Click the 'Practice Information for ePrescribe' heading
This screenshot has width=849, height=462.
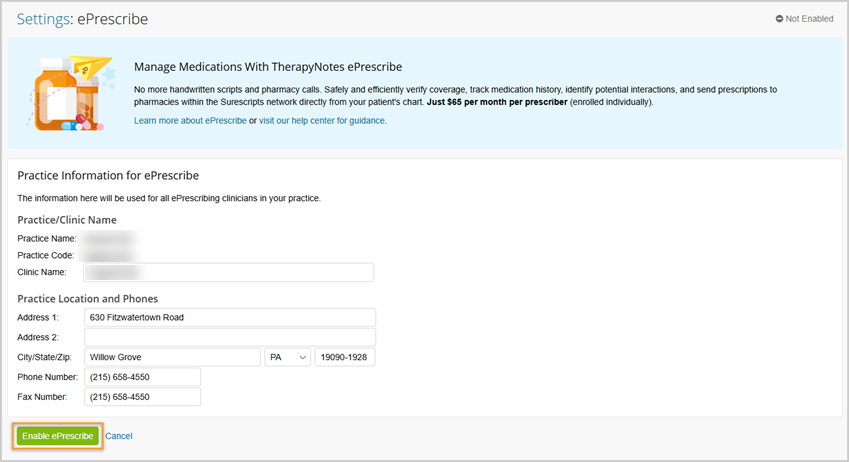pos(108,175)
